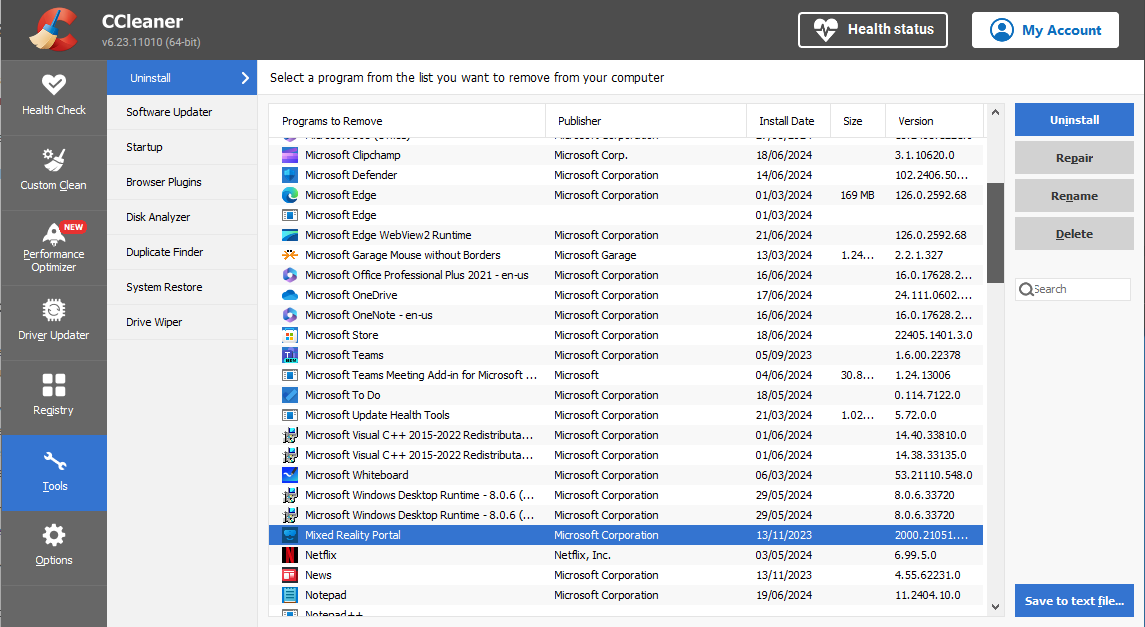Click the Microsoft Edge browser icon with 169 MB
This screenshot has height=627, width=1145.
pos(290,195)
